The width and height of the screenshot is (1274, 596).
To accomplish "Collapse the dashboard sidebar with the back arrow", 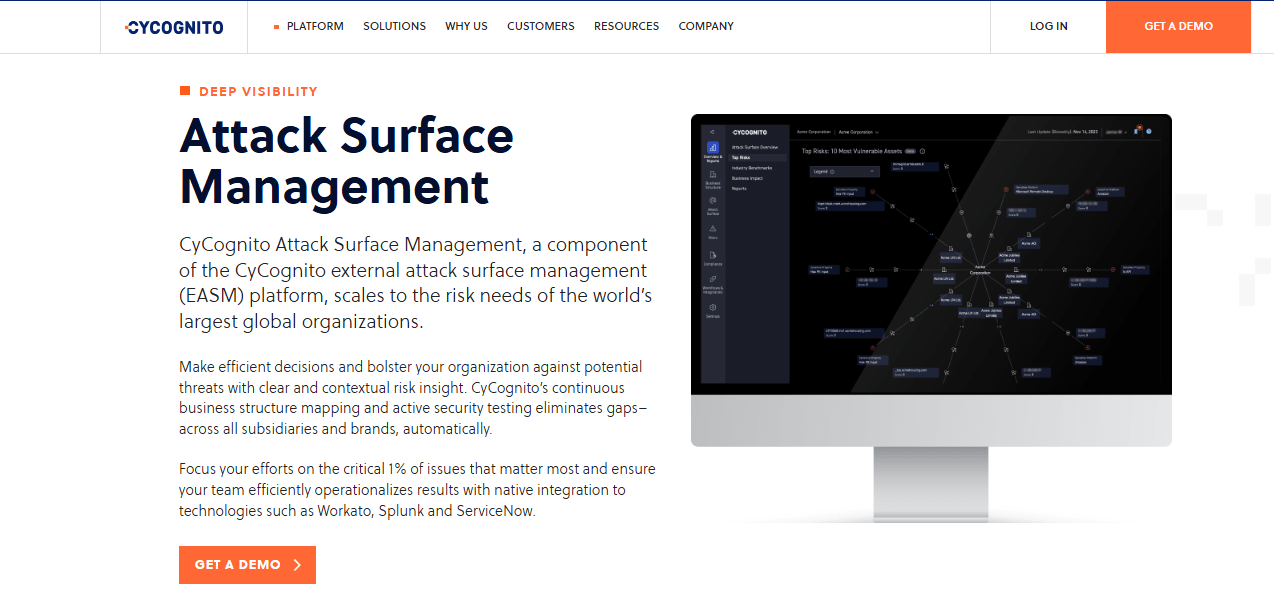I will tap(712, 131).
